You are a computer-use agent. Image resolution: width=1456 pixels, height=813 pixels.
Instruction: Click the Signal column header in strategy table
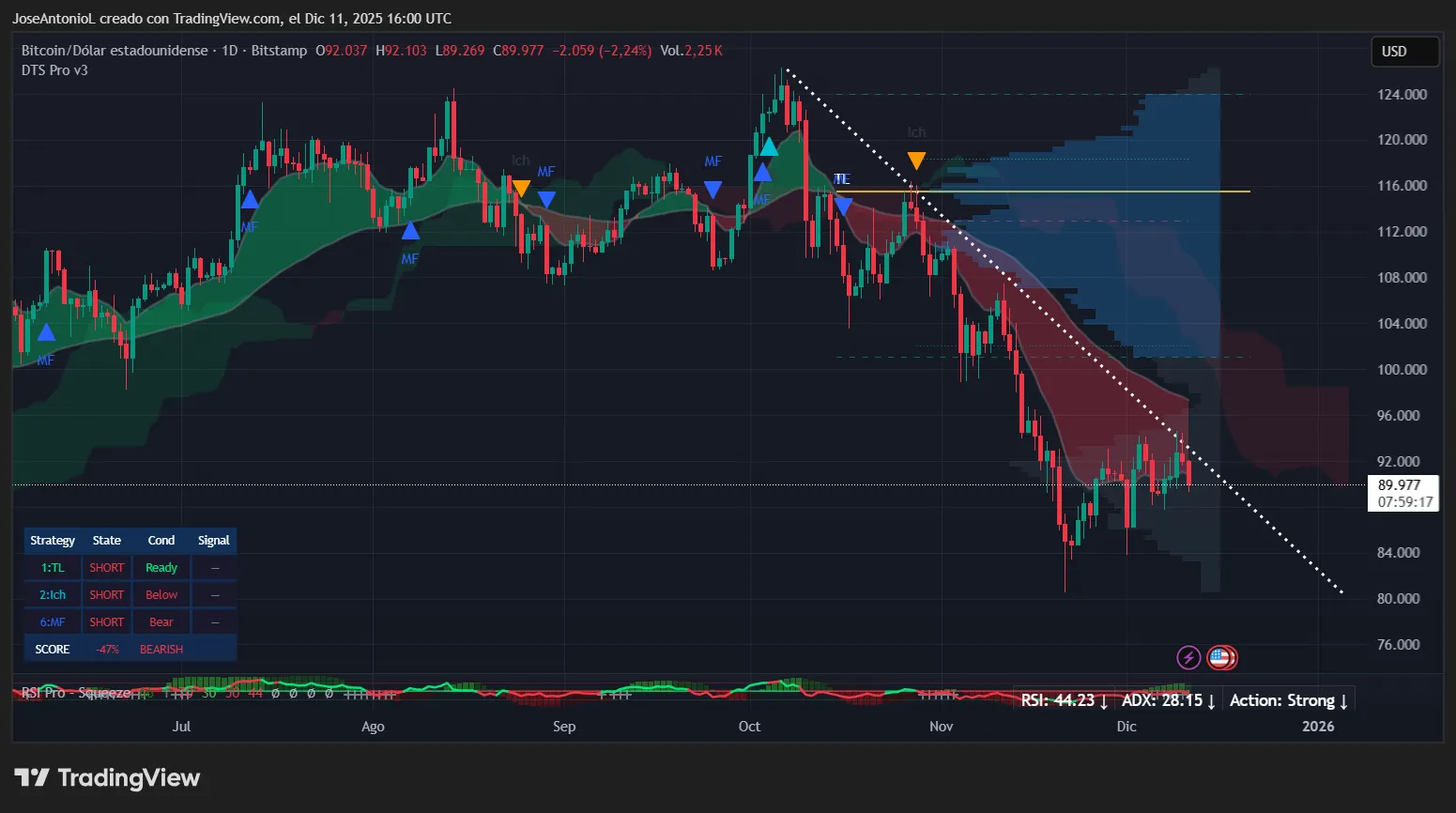[x=213, y=540]
